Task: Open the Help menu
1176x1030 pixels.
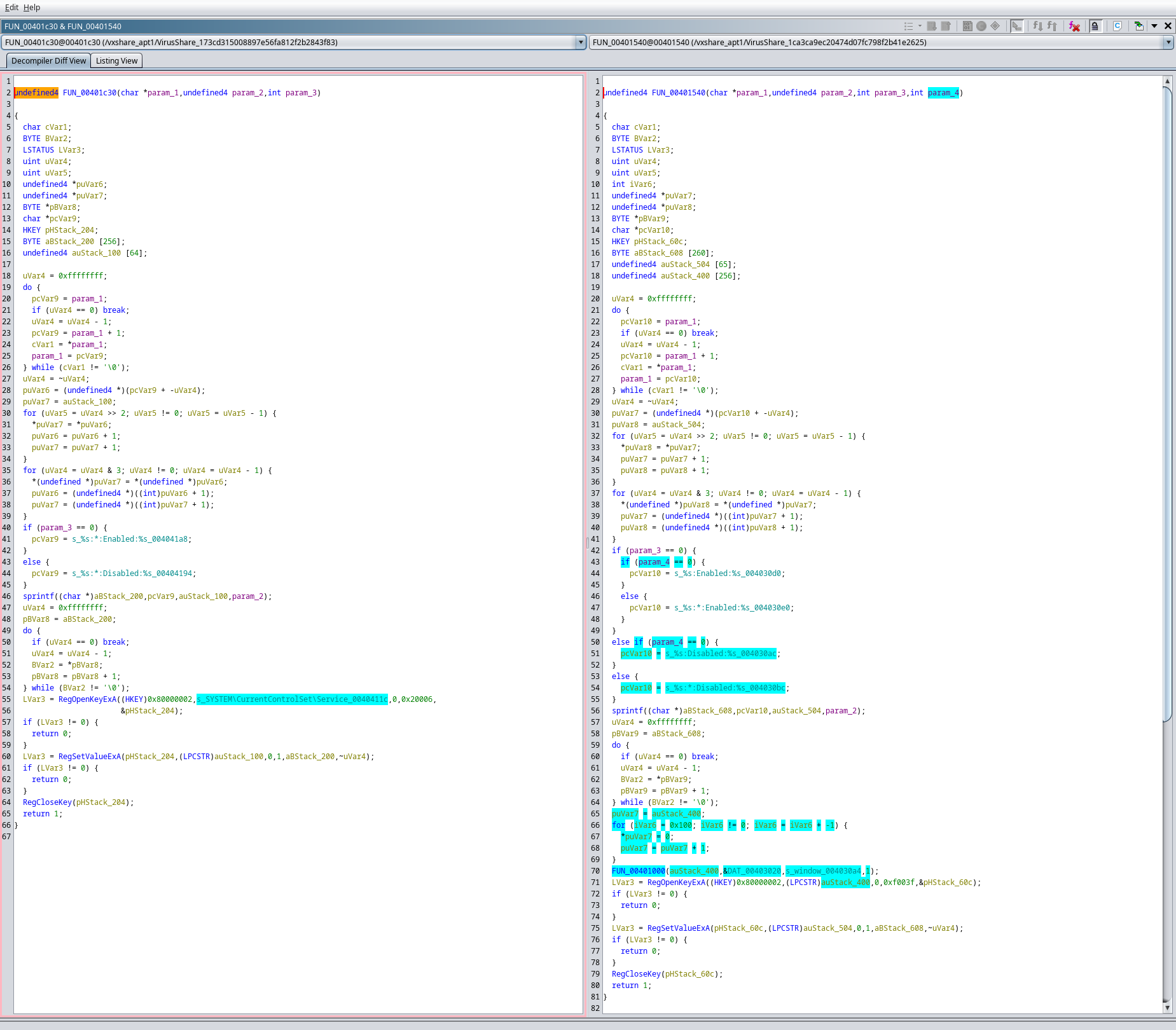Action: [32, 8]
